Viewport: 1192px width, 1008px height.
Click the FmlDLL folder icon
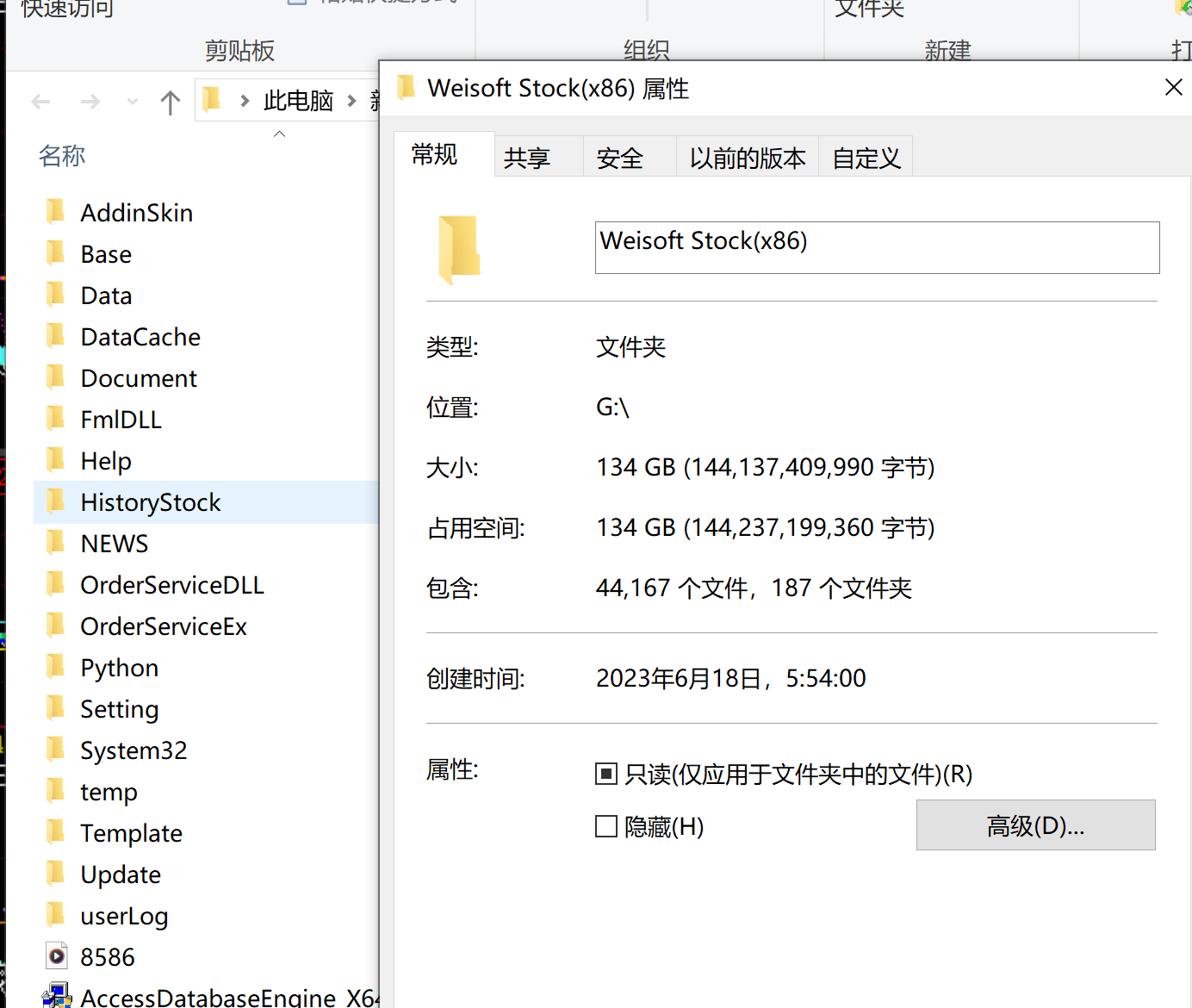point(55,418)
